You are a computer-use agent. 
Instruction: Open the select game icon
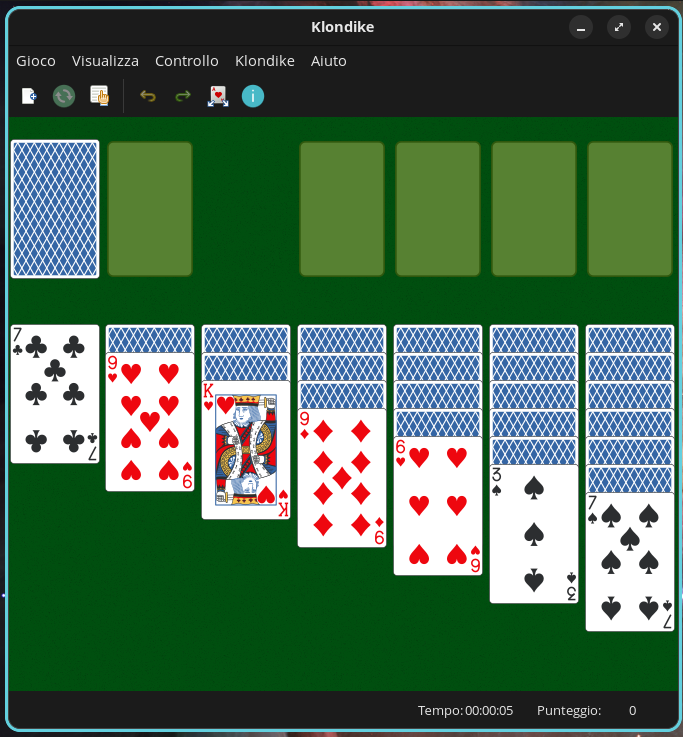(x=99, y=96)
